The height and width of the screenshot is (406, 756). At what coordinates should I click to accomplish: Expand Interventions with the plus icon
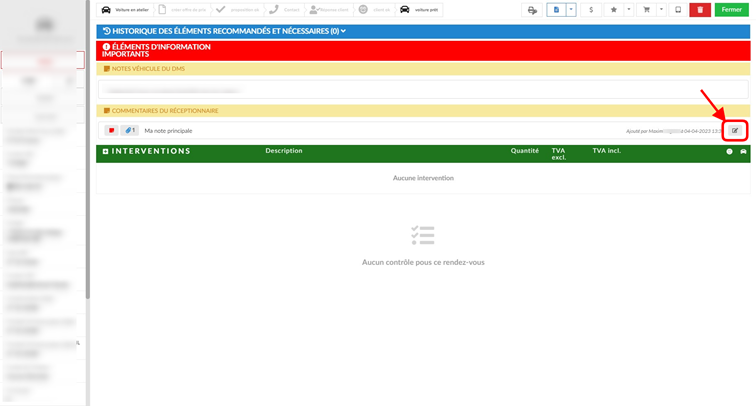[106, 151]
